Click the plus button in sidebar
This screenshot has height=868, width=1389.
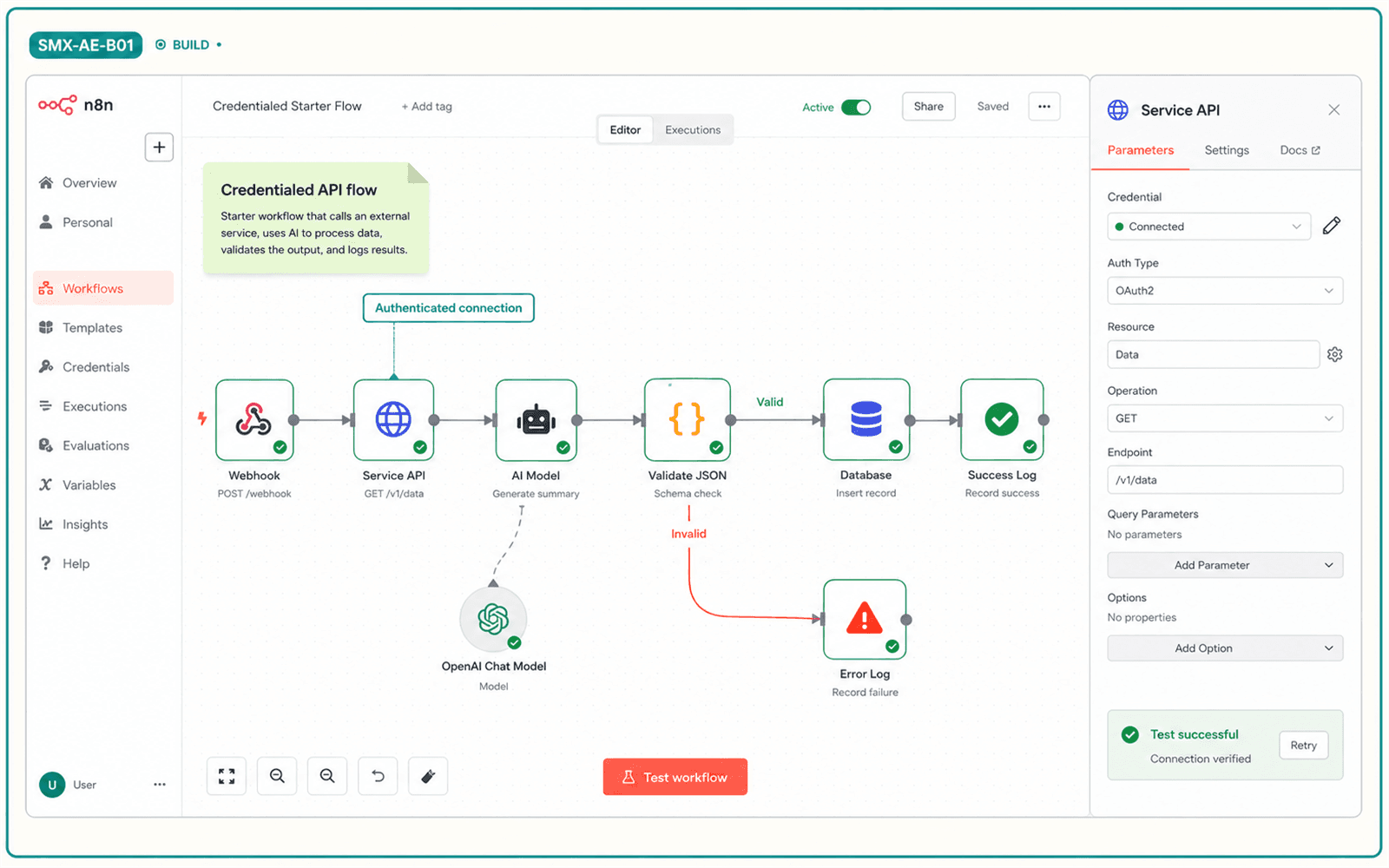(159, 148)
